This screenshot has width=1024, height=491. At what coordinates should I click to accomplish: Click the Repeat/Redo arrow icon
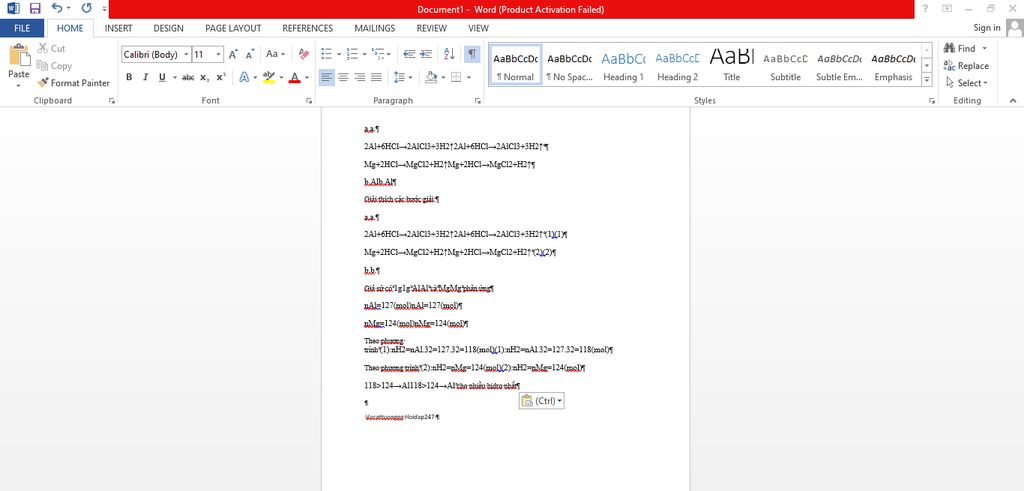pos(87,8)
